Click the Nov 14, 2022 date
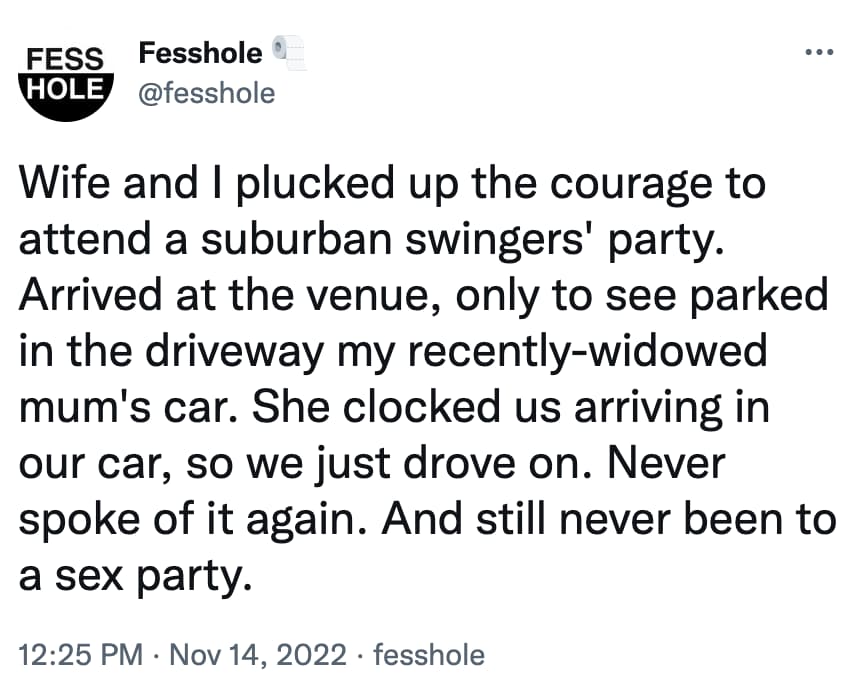Viewport: 858px width, 694px height. tap(256, 655)
